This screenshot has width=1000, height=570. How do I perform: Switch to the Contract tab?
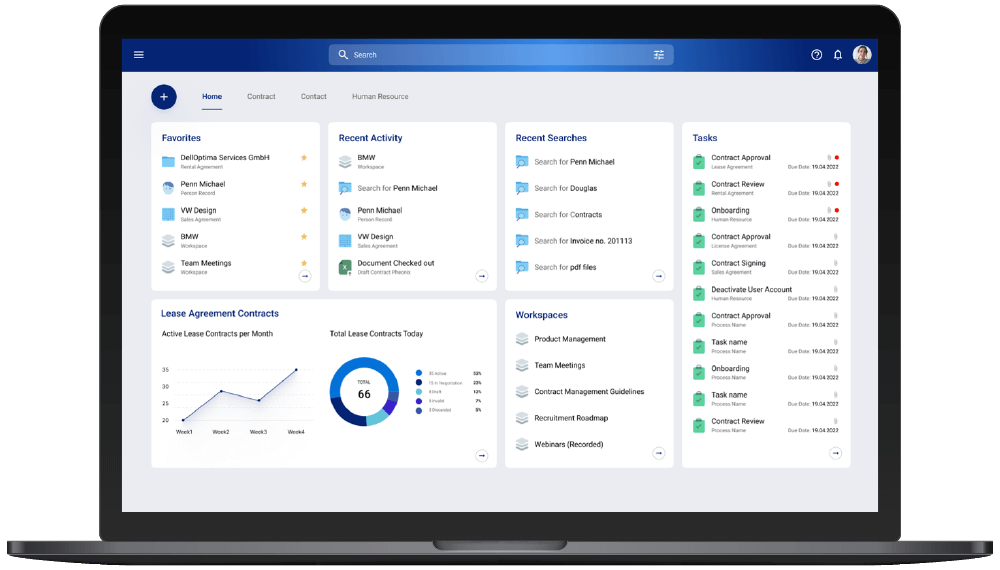click(261, 97)
